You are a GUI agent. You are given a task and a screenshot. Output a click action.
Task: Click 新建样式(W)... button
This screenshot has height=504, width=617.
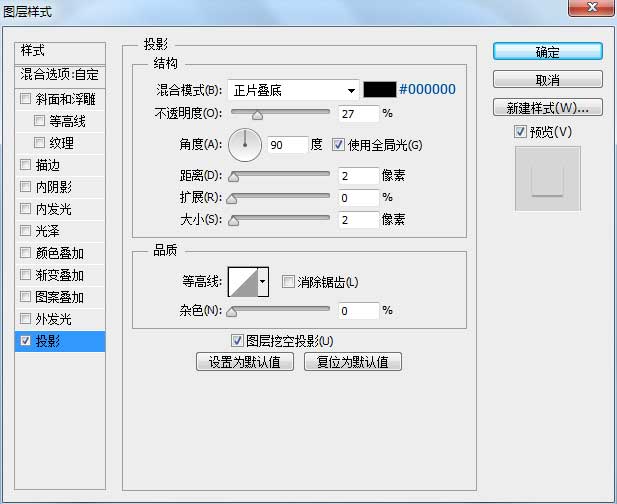(547, 107)
